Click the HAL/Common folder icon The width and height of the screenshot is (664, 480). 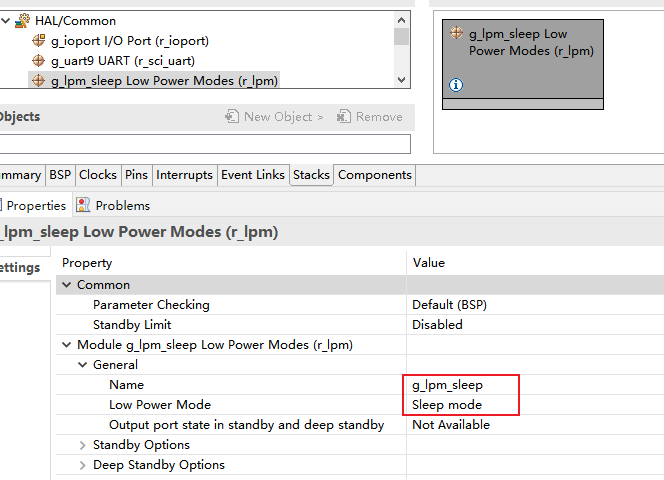tap(23, 20)
